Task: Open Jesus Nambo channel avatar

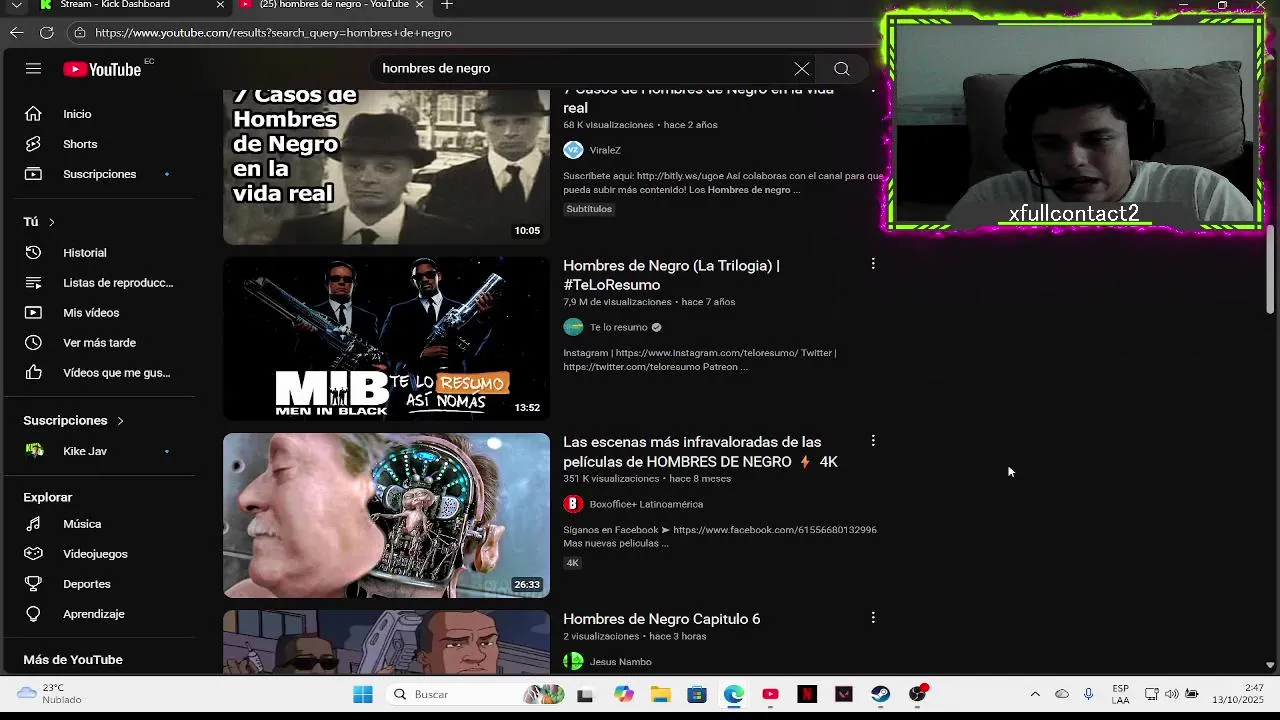Action: pyautogui.click(x=573, y=661)
